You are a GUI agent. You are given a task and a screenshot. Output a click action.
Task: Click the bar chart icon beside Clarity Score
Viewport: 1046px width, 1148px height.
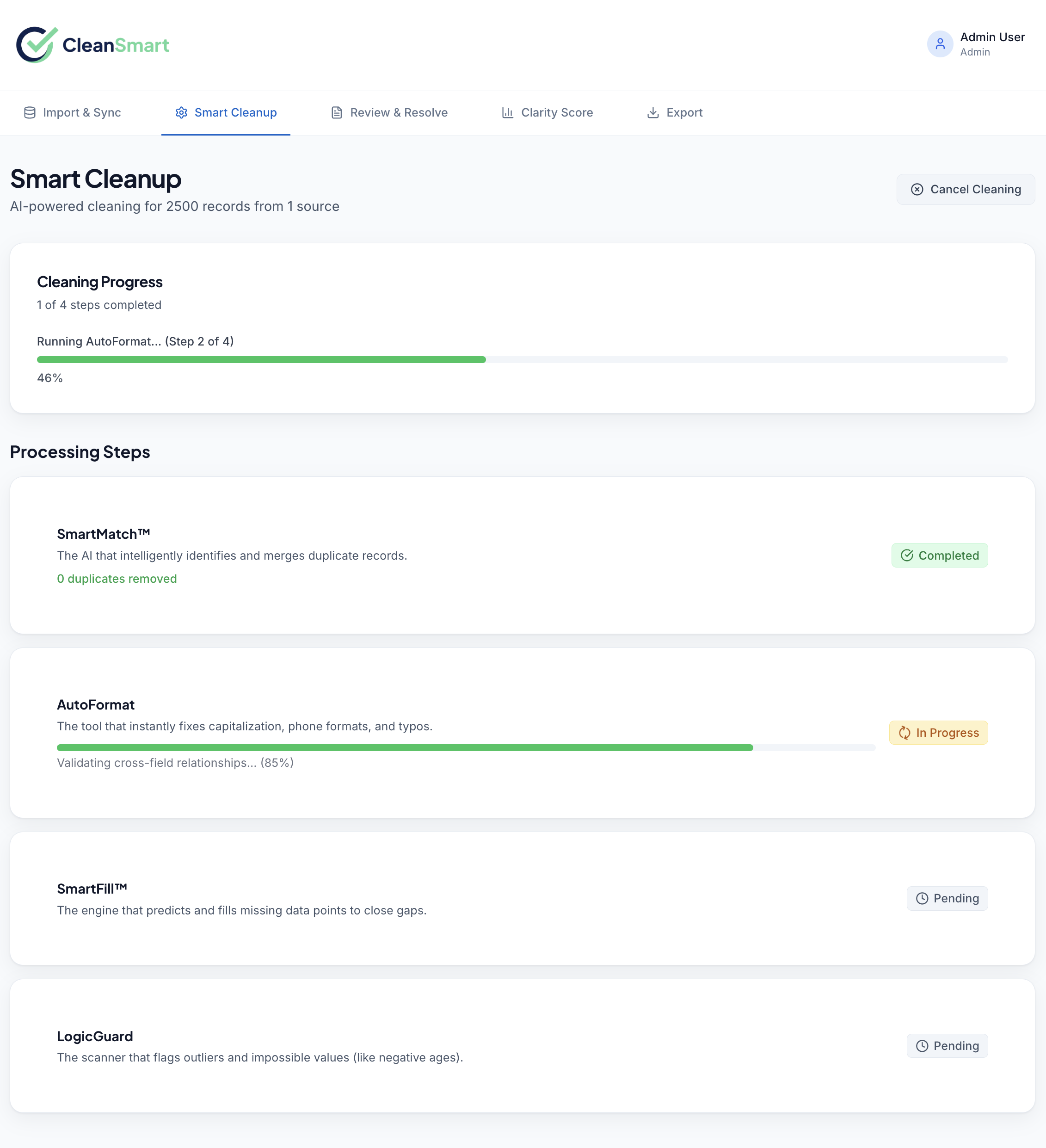(x=507, y=113)
